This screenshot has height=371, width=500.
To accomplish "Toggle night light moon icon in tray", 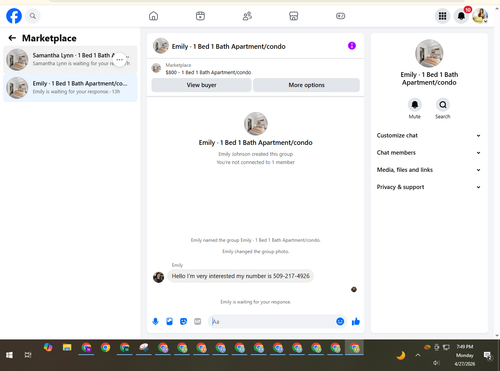I will pos(401,355).
